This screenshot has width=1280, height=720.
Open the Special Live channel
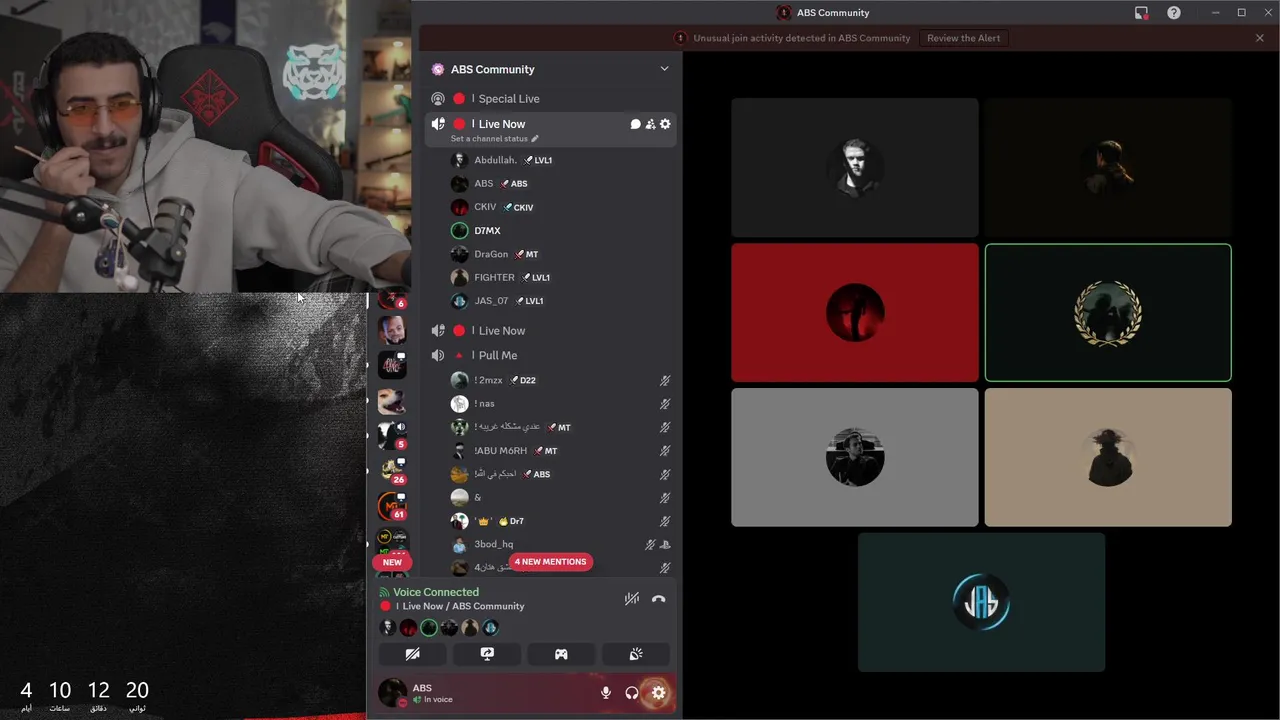click(x=550, y=99)
